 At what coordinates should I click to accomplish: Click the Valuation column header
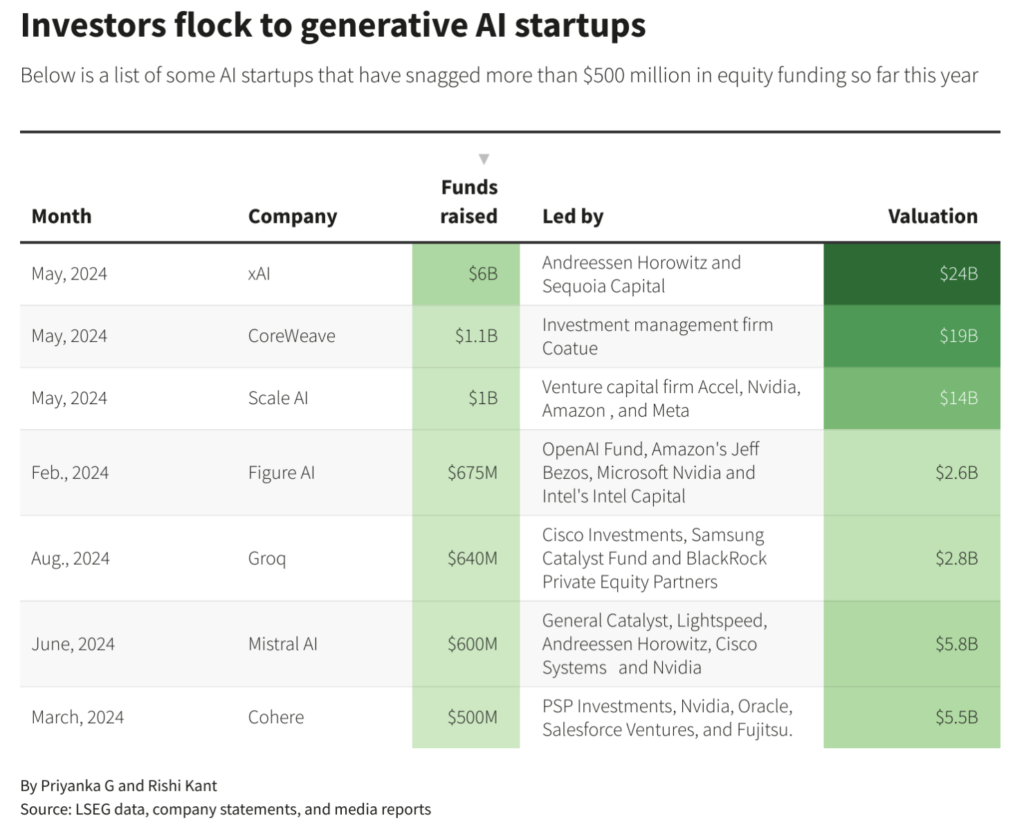pos(932,216)
